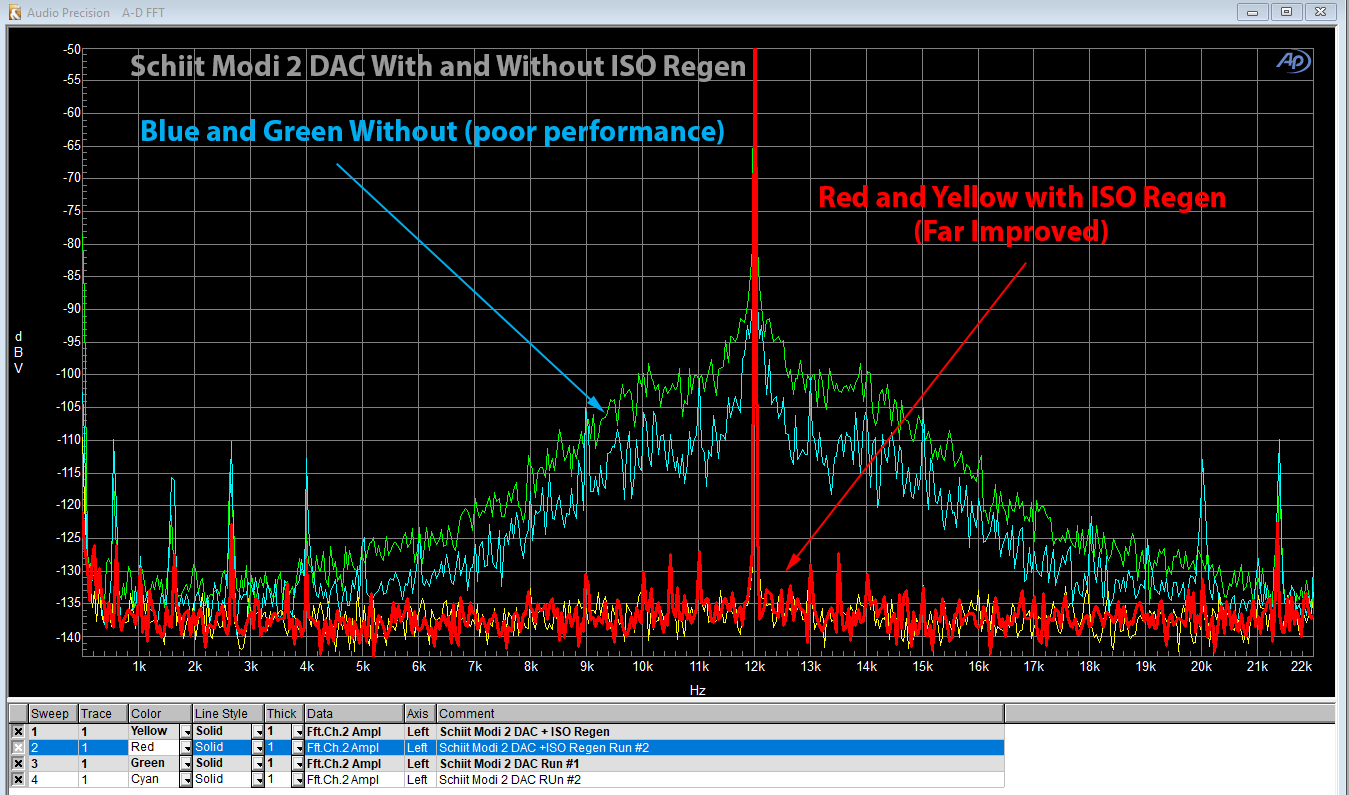
Task: Click the -100 dBV axis tick label
Action: (70, 374)
